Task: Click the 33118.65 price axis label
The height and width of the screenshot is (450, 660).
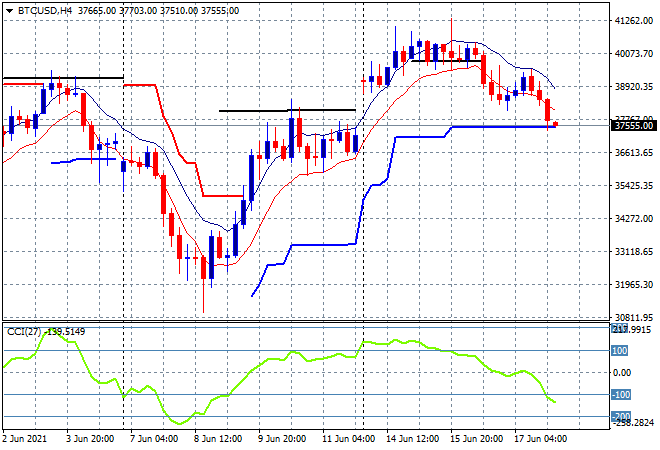Action: tap(634, 252)
